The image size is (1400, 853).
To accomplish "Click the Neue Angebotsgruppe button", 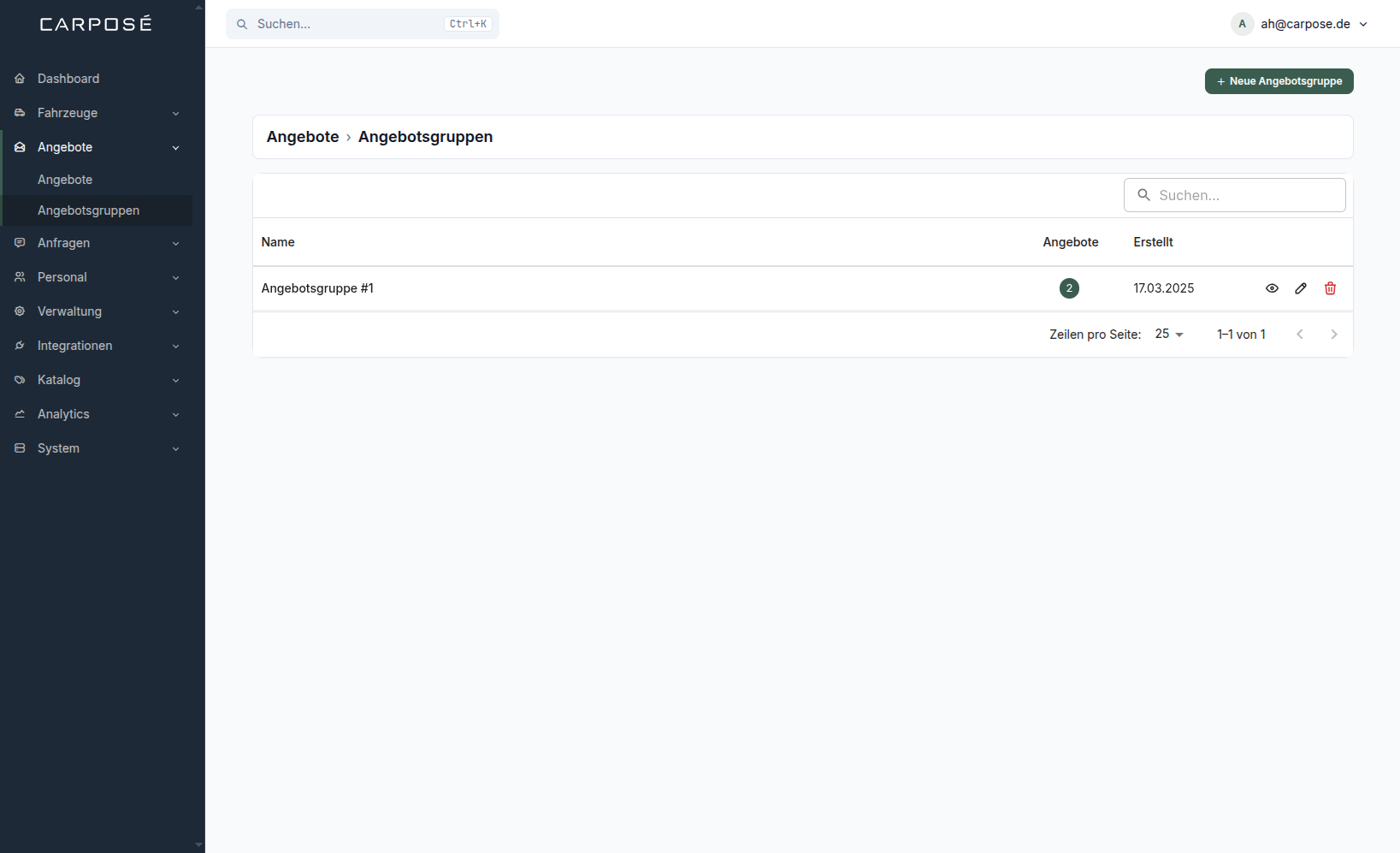I will [x=1279, y=81].
